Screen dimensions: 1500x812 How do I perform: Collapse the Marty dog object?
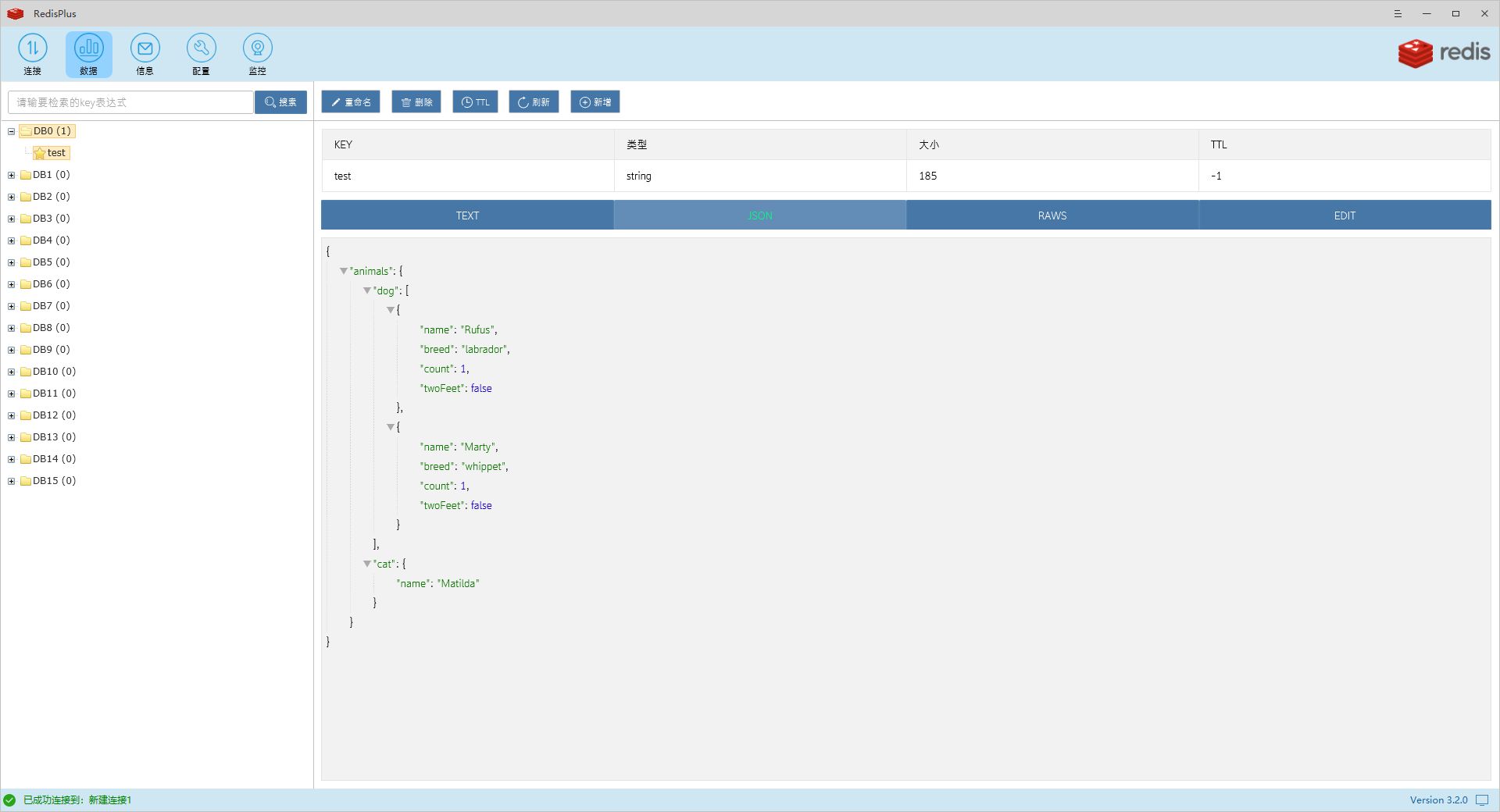point(390,427)
